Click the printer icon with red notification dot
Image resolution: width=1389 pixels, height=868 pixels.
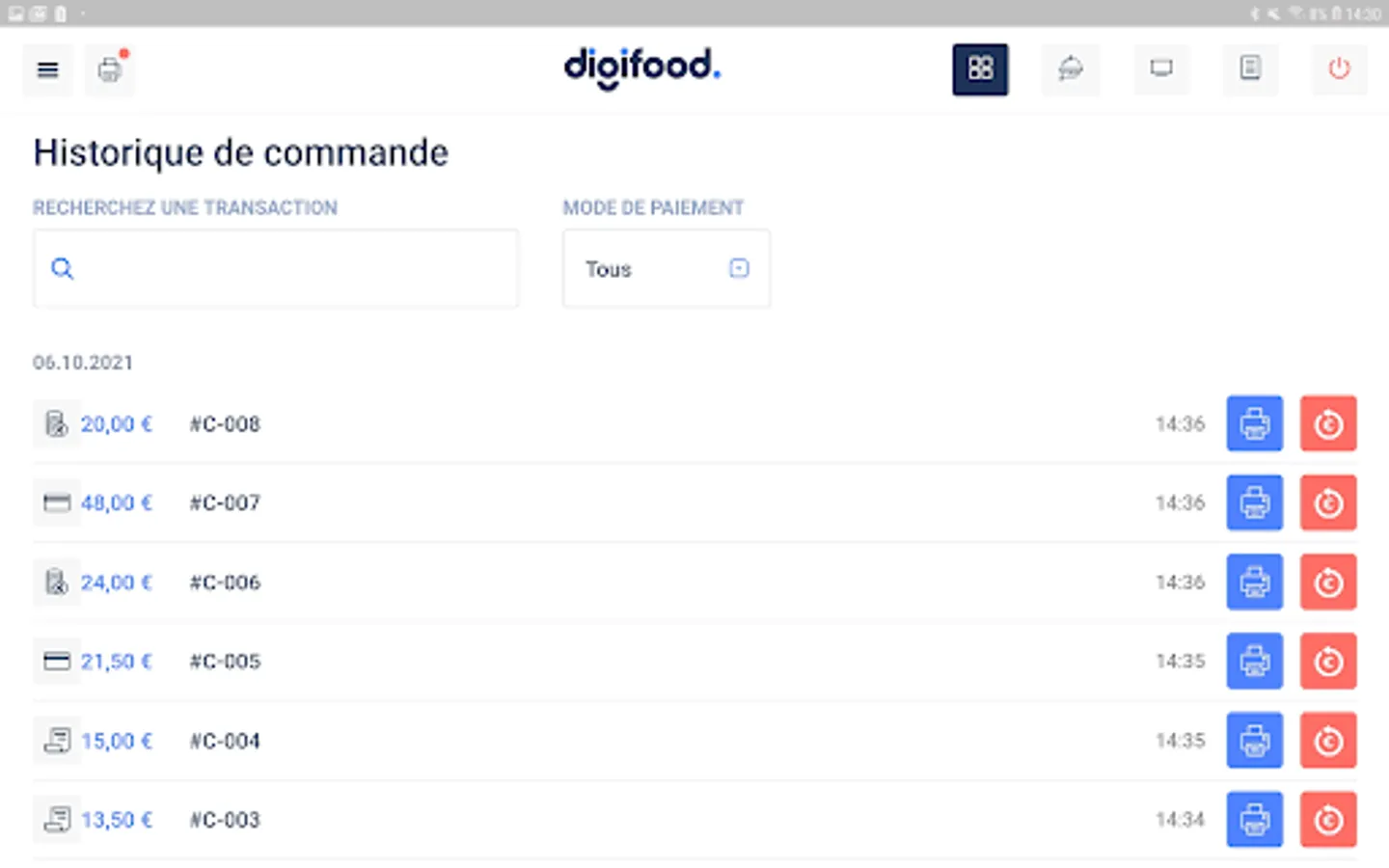pyautogui.click(x=110, y=69)
